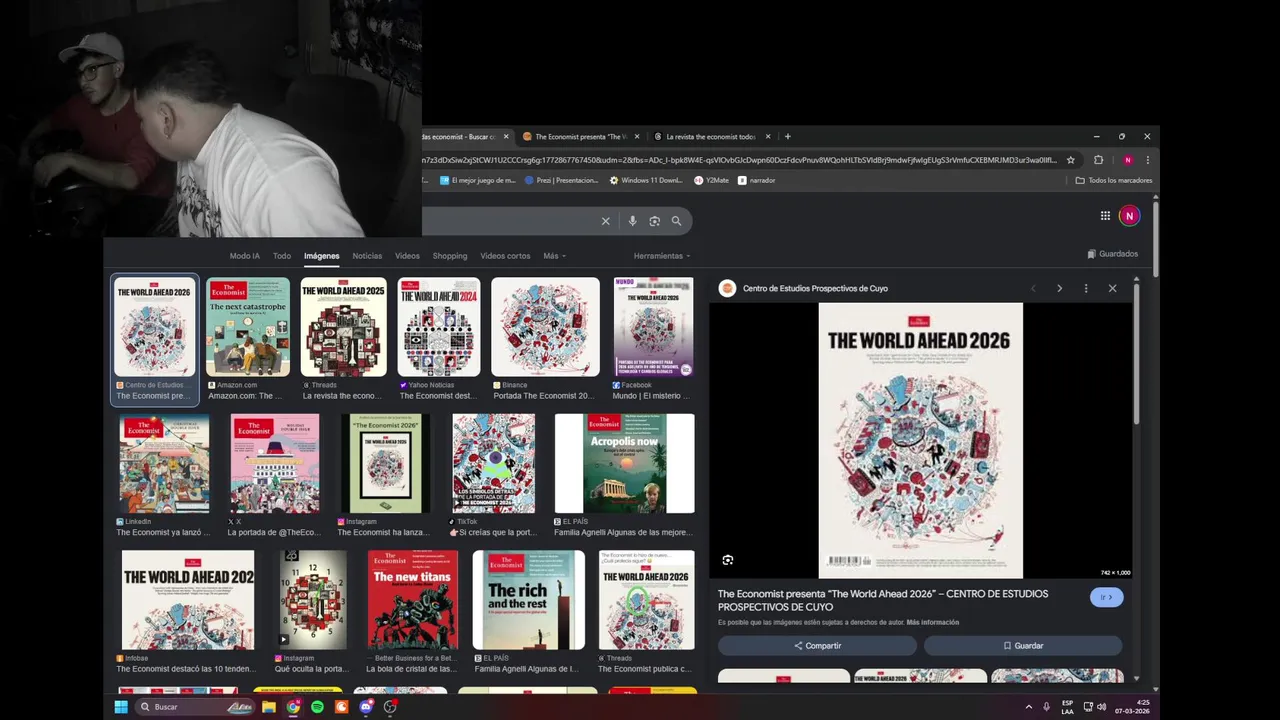Switch to Noticias tab
This screenshot has height=720, width=1280.
[367, 256]
